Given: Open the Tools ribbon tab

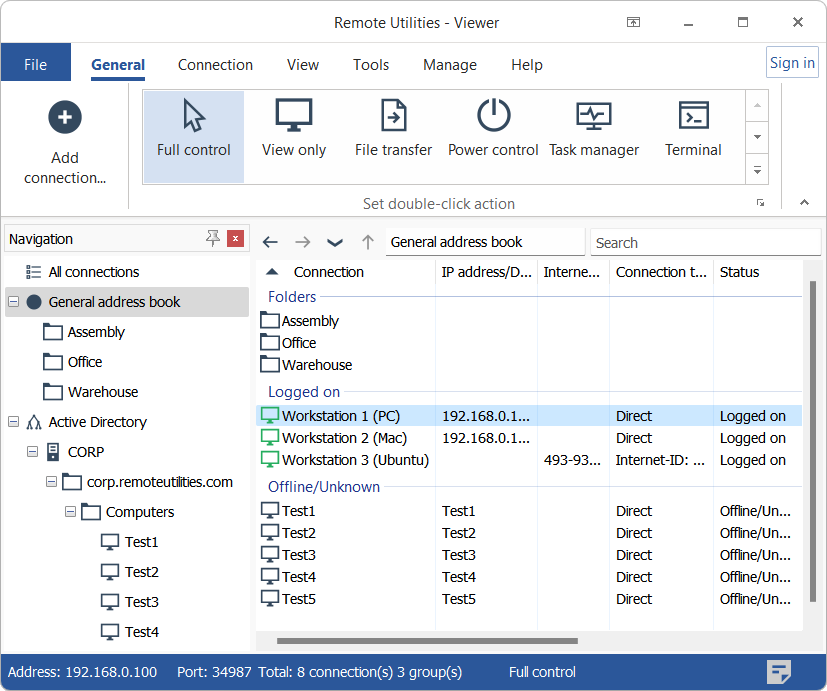Looking at the screenshot, I should (x=371, y=65).
